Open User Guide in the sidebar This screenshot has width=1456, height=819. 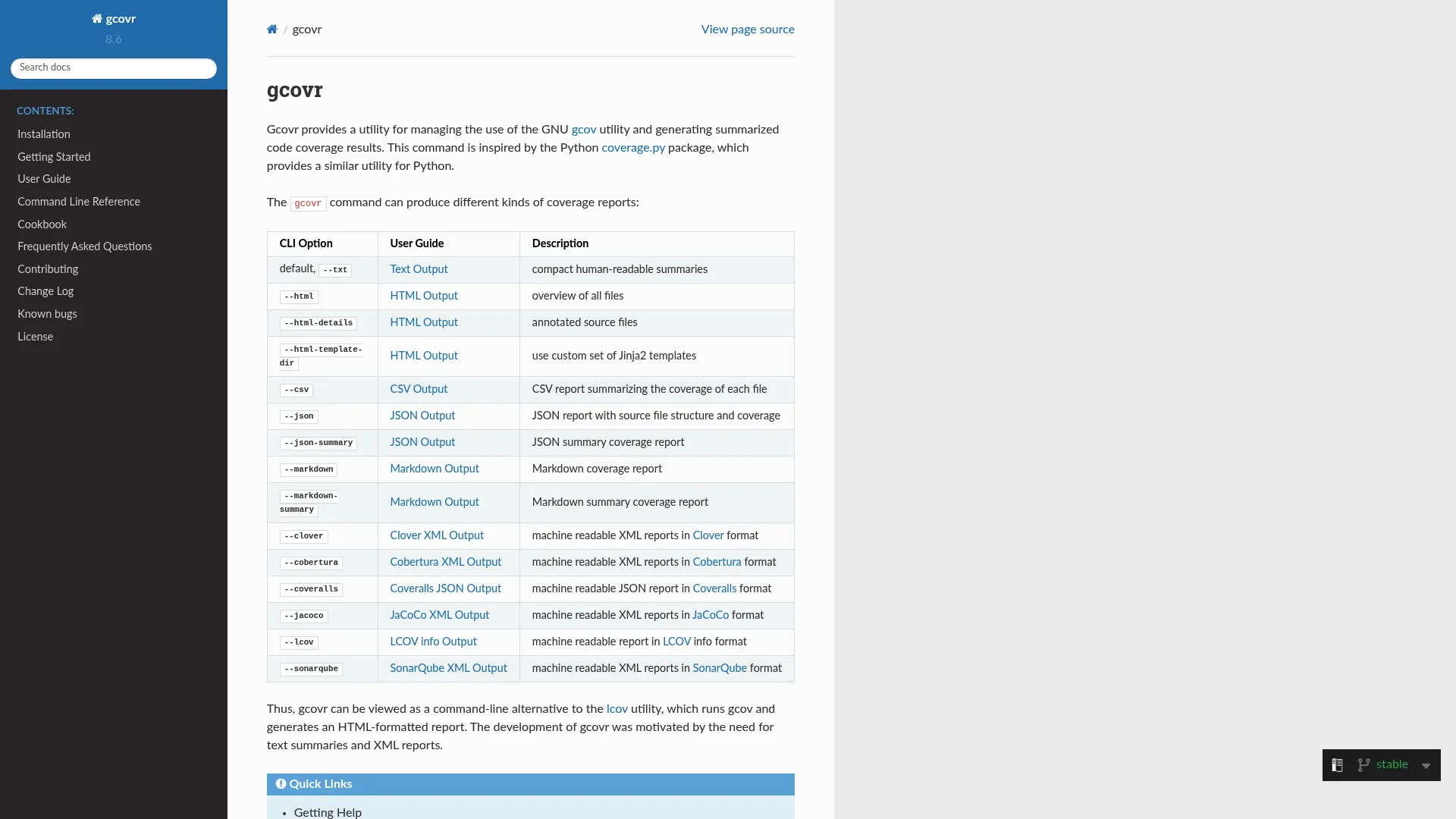pos(44,179)
